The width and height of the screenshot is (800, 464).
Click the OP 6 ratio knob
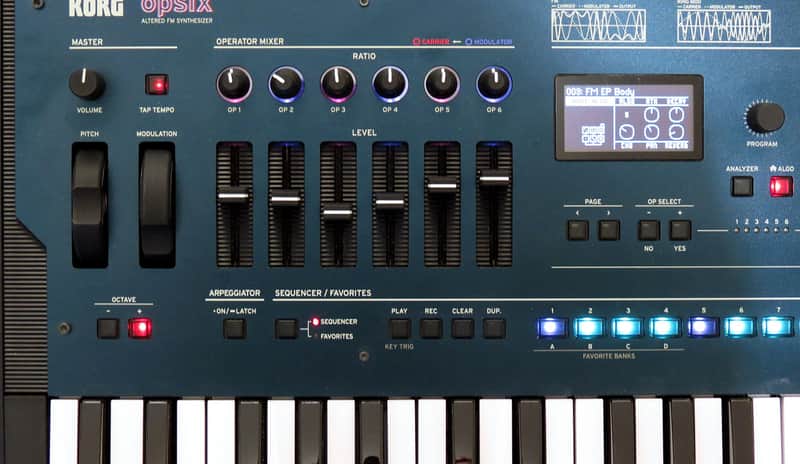pyautogui.click(x=494, y=84)
